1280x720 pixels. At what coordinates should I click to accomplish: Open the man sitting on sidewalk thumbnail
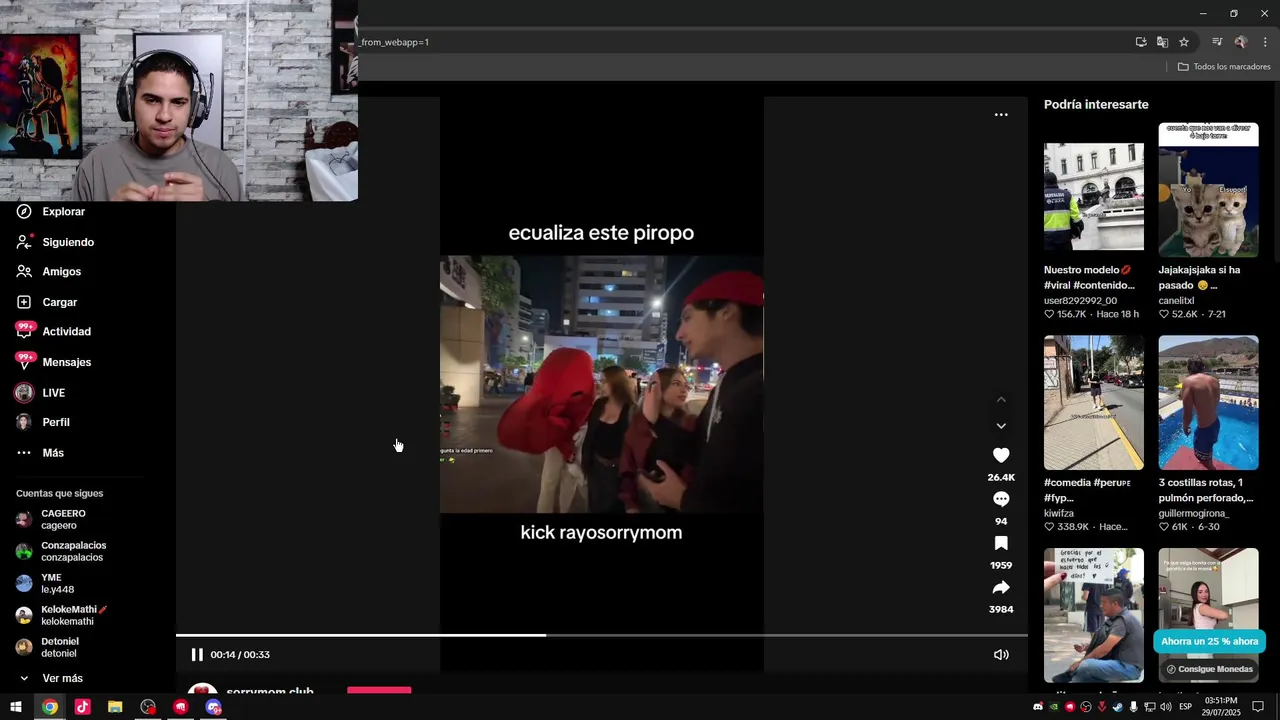pos(1094,615)
